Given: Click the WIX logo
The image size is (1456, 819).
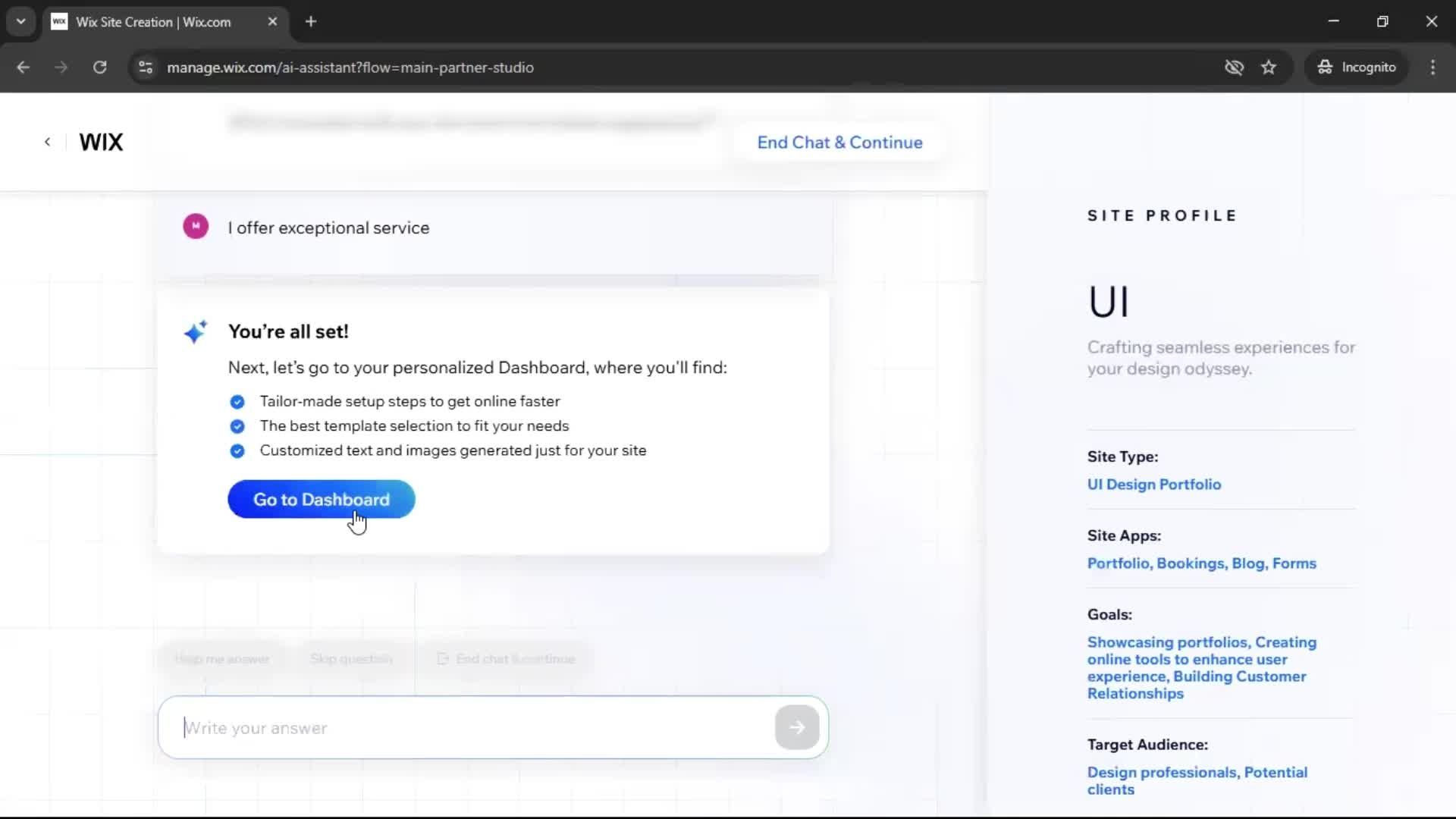Looking at the screenshot, I should pos(101,142).
